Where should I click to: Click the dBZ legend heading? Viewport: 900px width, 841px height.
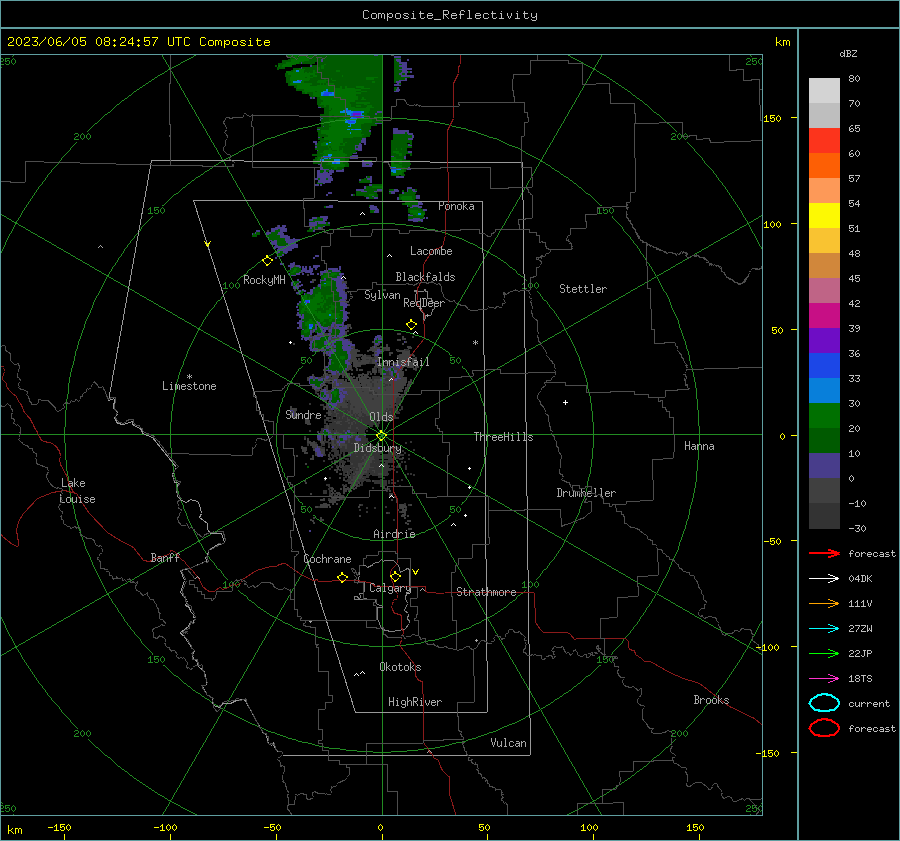(x=848, y=53)
